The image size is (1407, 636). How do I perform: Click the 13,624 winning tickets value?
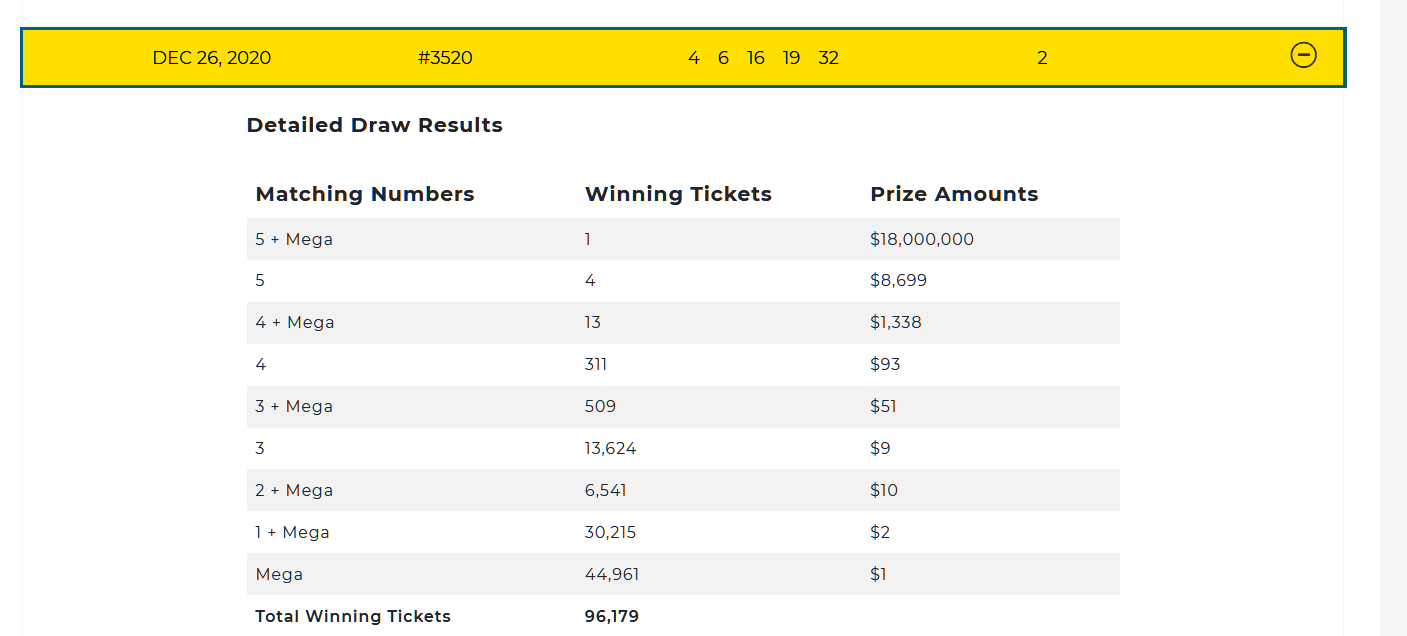coord(610,449)
